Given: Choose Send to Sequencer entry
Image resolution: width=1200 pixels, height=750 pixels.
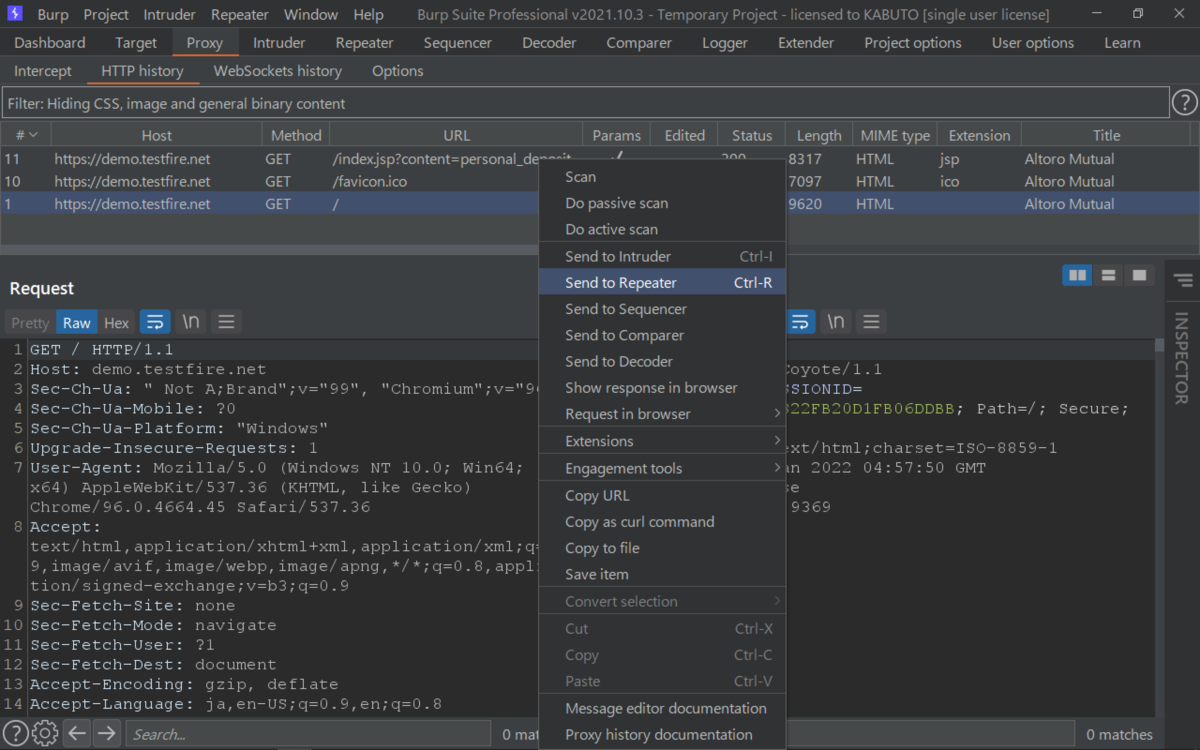Looking at the screenshot, I should 662,309.
